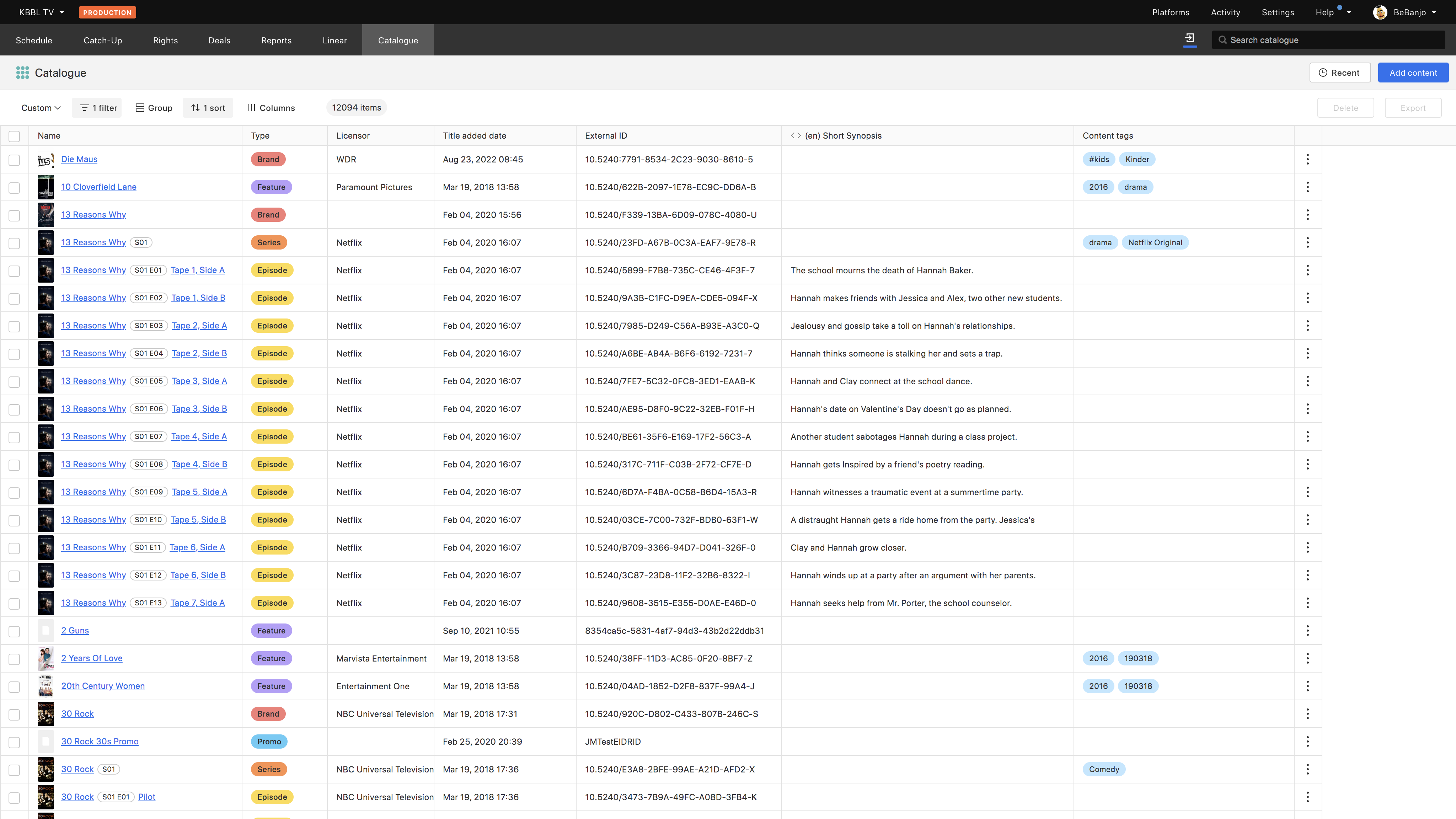The image size is (1456, 819).
Task: Open row actions menu for Die Maus
Action: 1307,159
